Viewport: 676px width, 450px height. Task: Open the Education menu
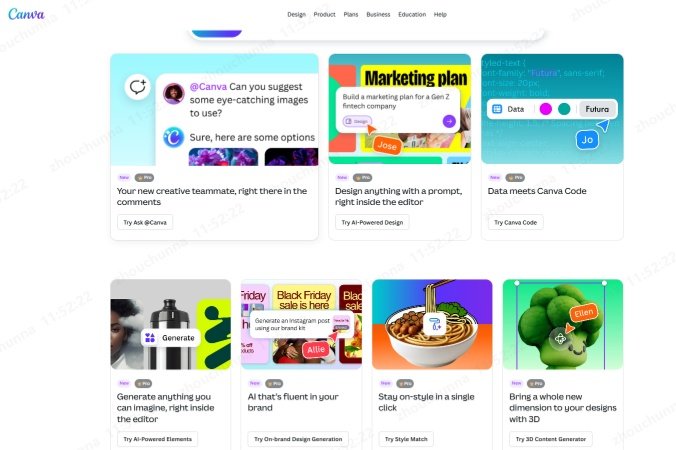pos(412,14)
